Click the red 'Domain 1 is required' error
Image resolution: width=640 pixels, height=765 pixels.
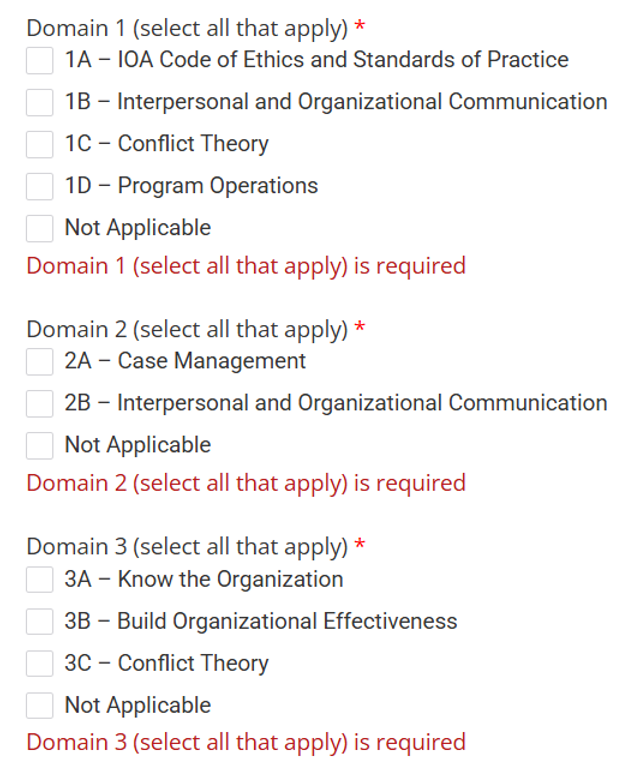click(x=246, y=266)
